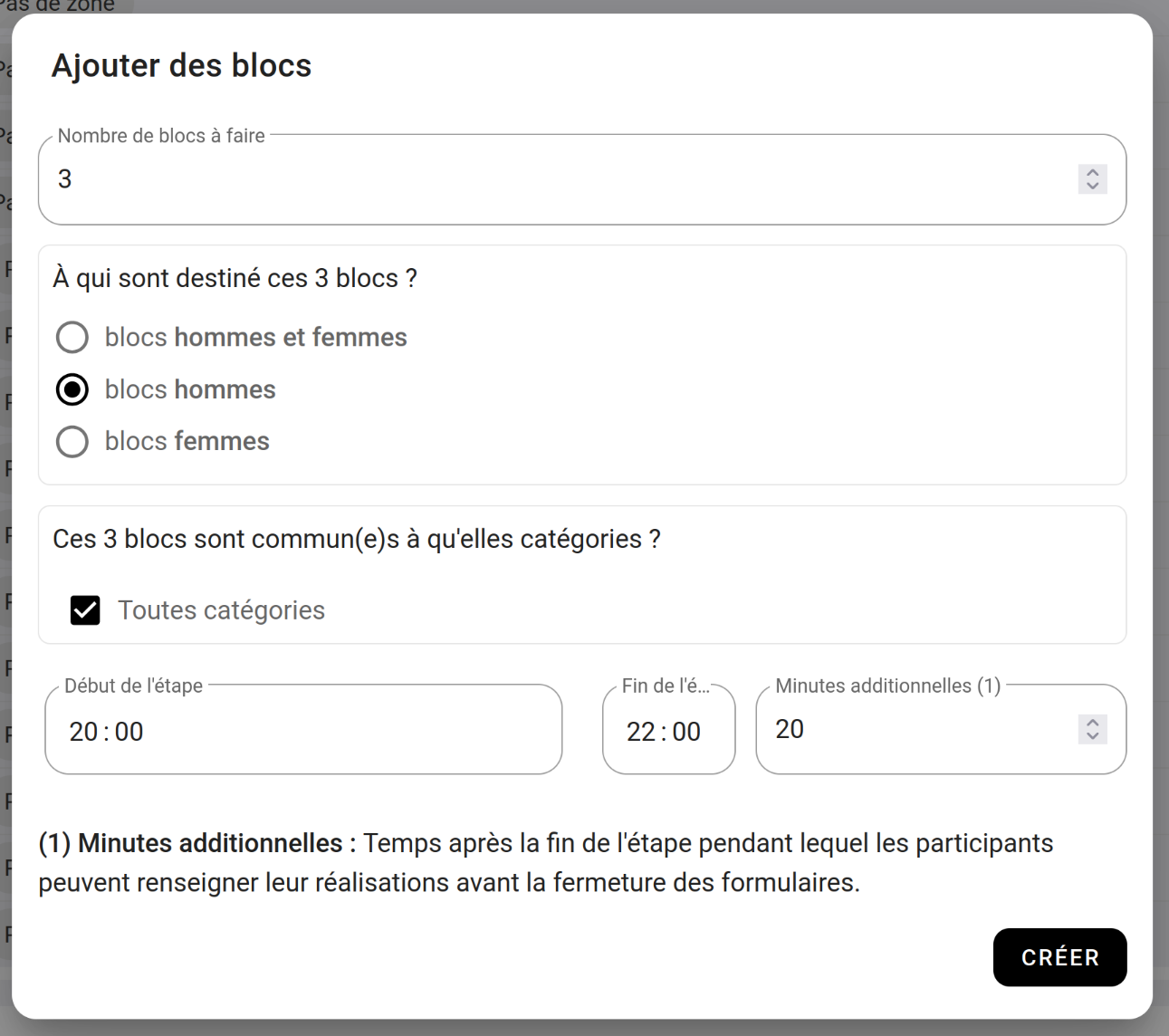Select the minutes in Début de l'étape

129,732
